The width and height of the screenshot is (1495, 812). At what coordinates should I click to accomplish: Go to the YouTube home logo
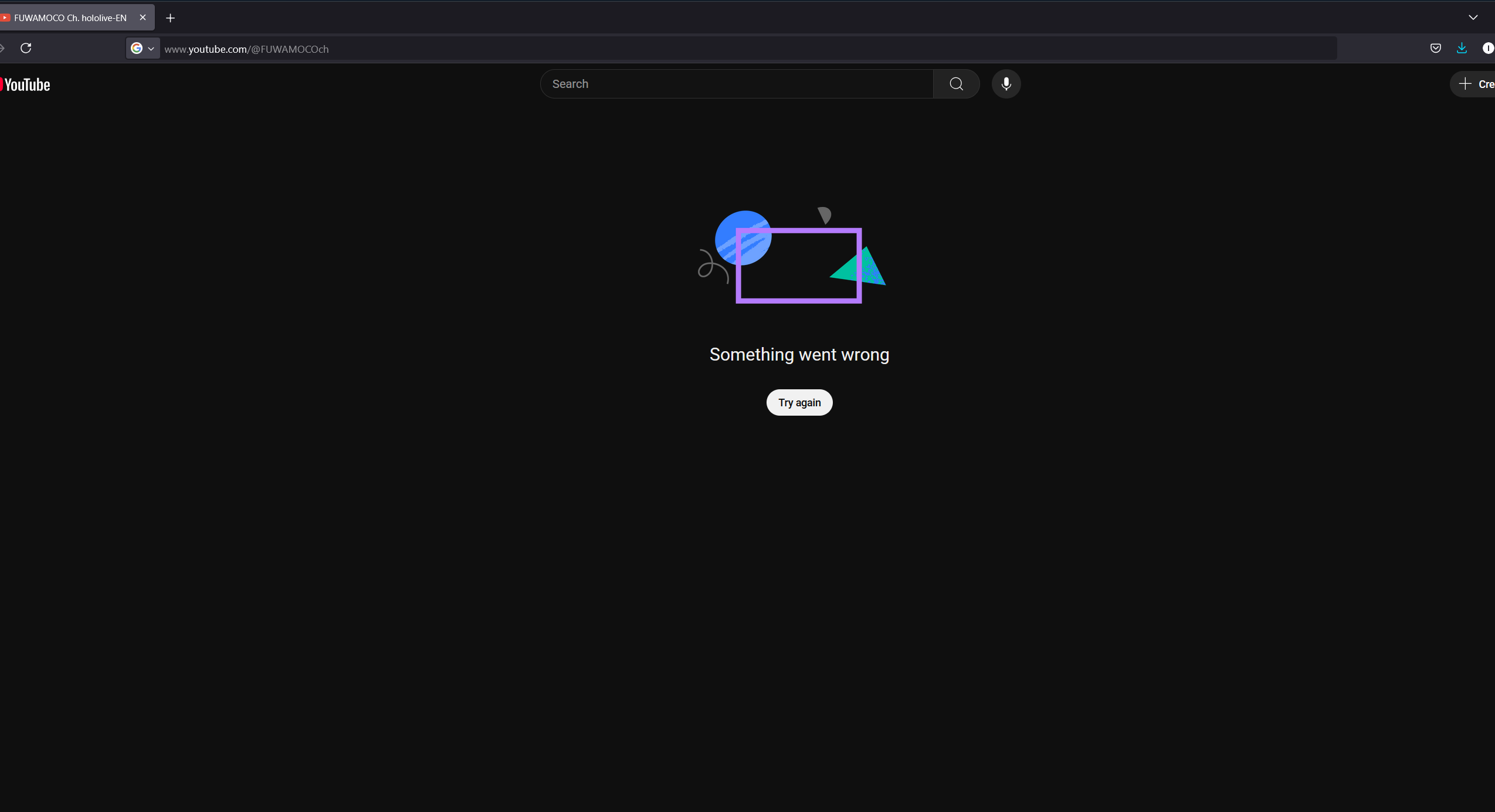pyautogui.click(x=26, y=84)
